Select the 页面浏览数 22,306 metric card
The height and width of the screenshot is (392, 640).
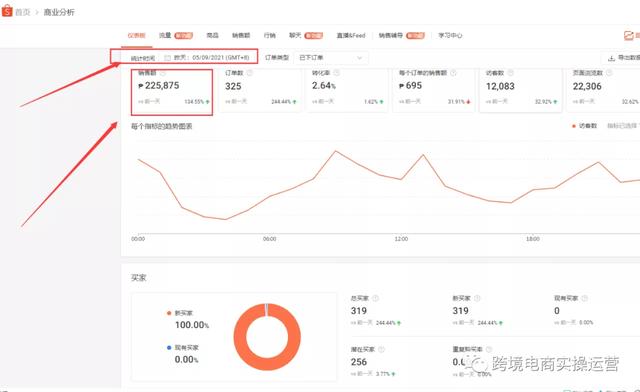pos(604,91)
